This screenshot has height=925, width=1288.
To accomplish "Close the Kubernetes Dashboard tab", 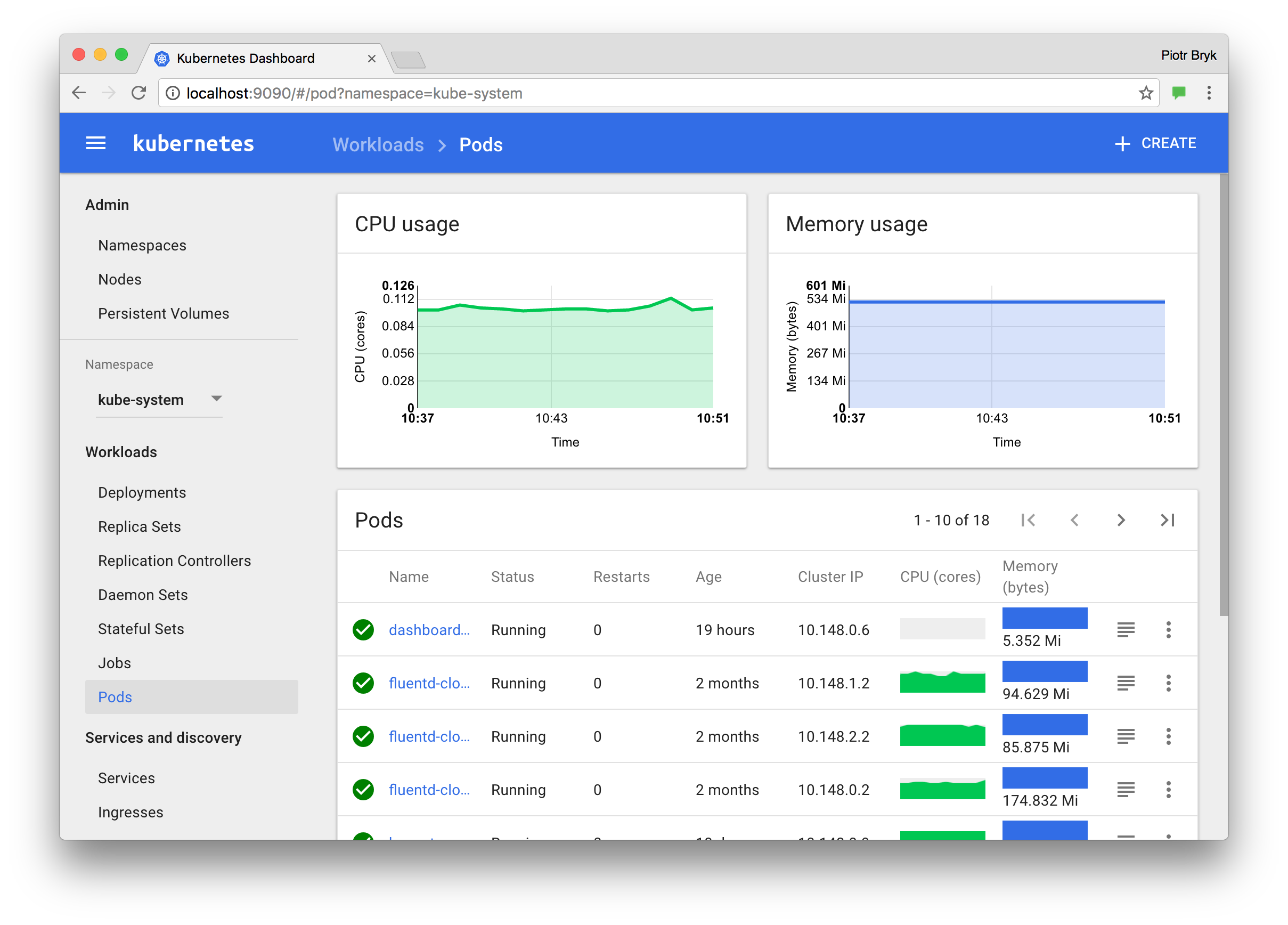I will coord(371,59).
